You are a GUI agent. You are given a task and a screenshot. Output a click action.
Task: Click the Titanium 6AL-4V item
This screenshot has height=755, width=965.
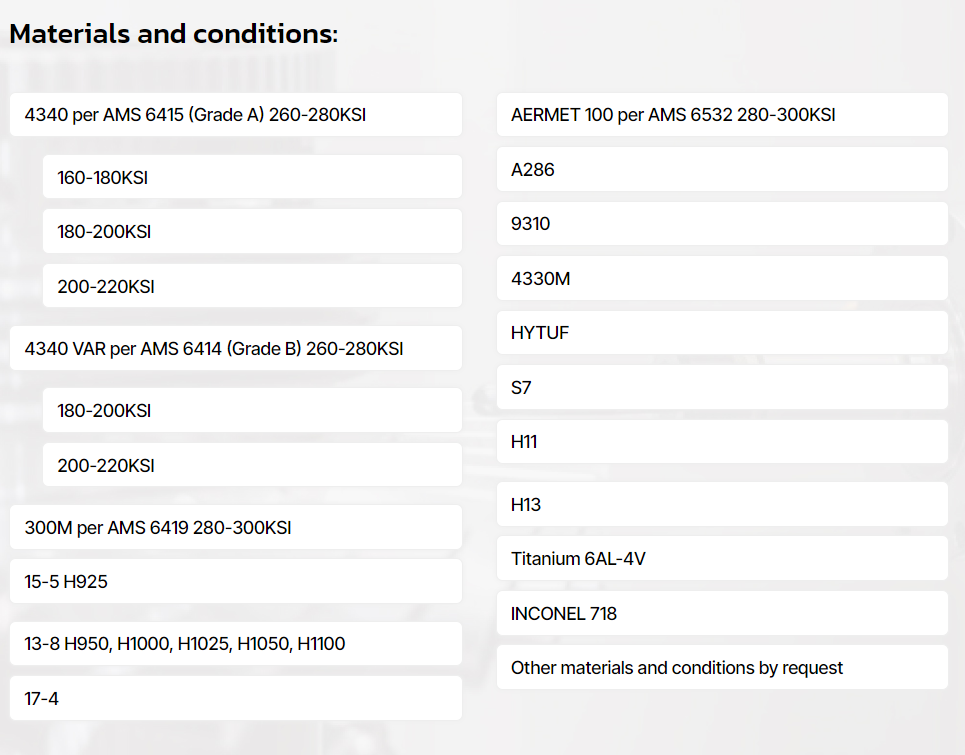721,558
